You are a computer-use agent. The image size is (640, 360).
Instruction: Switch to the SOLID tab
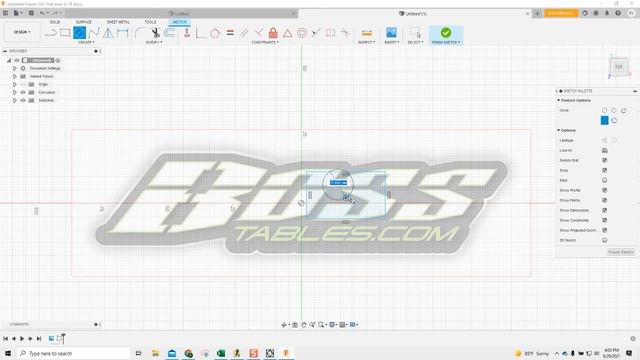coord(55,22)
